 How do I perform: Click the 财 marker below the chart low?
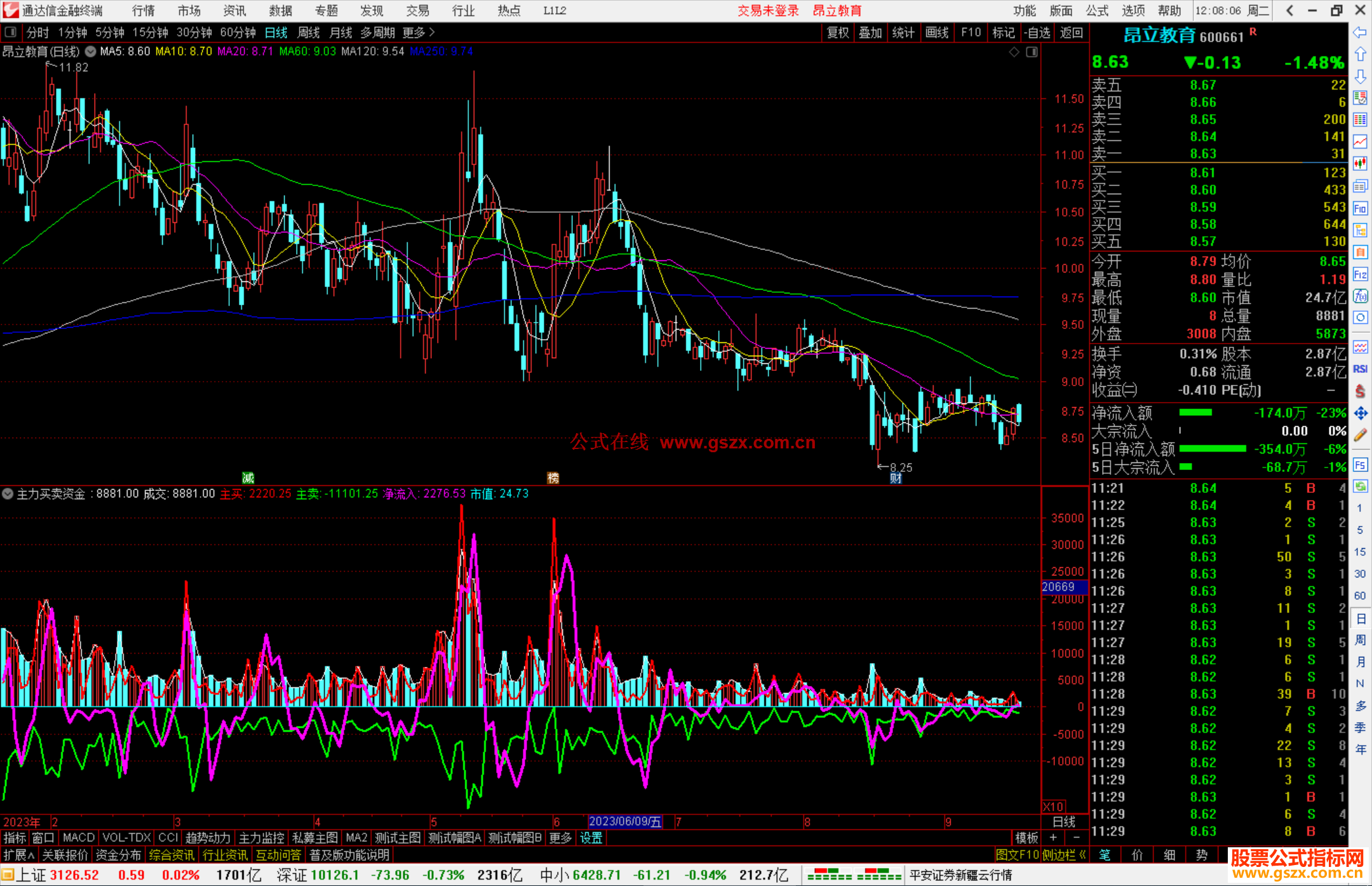tap(896, 478)
